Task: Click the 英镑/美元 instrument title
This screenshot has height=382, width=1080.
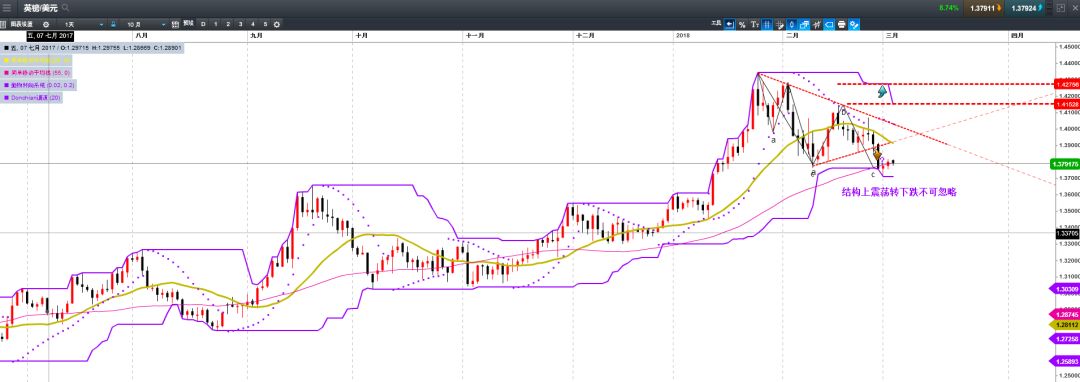Action: tap(41, 8)
